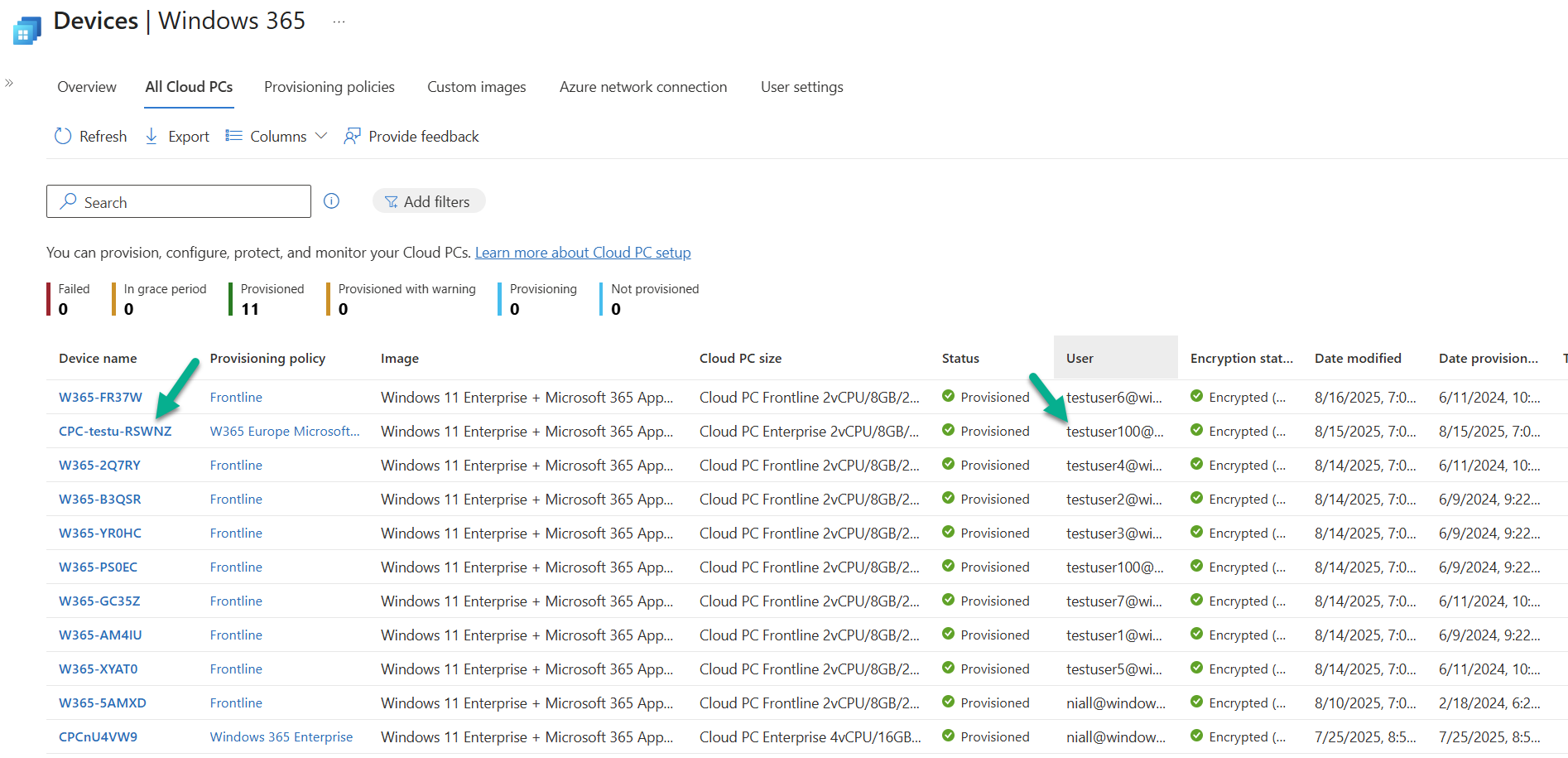Click the Export download arrow icon
This screenshot has height=758, width=1568.
pos(152,136)
